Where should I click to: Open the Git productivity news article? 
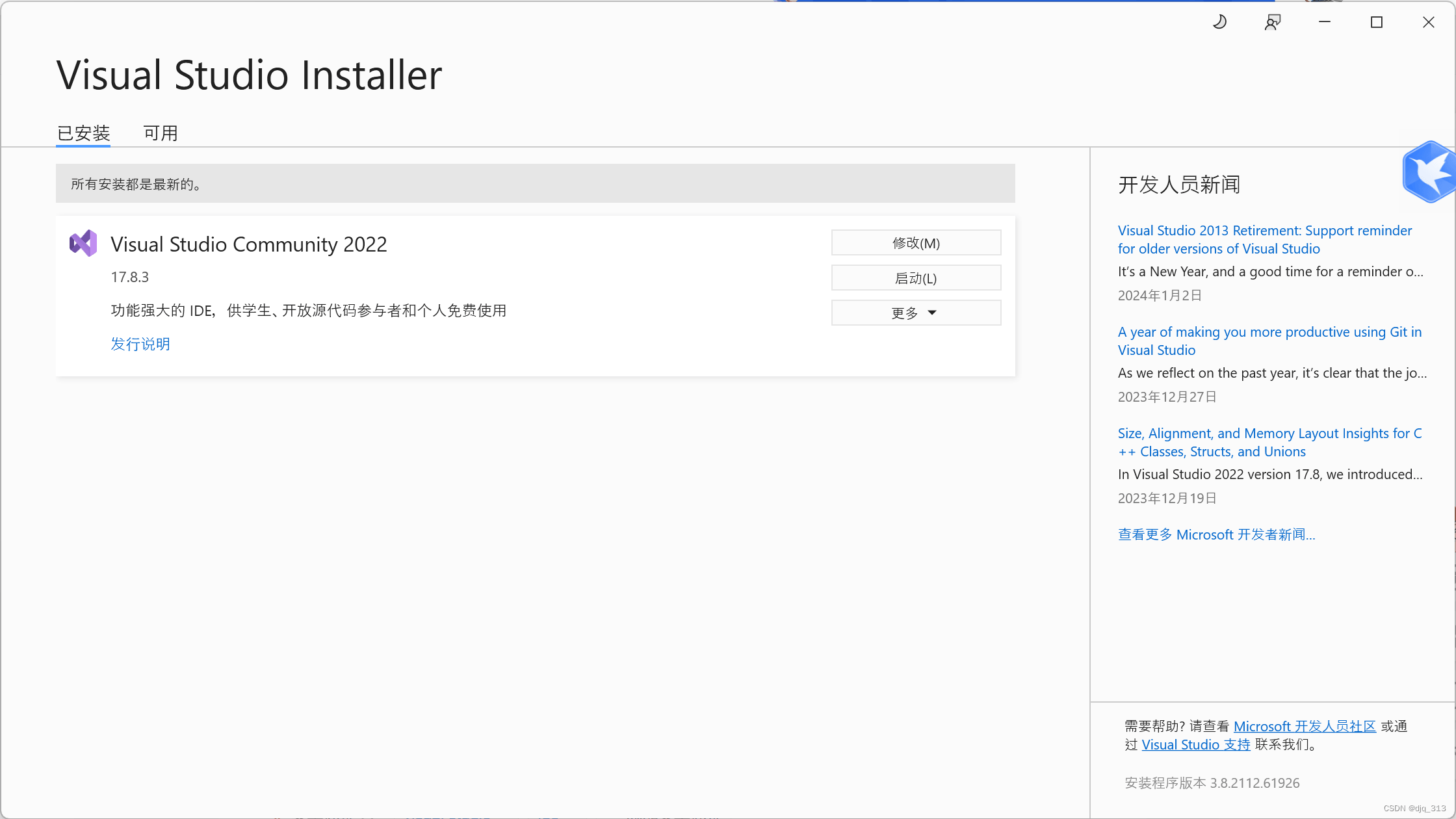(1269, 341)
